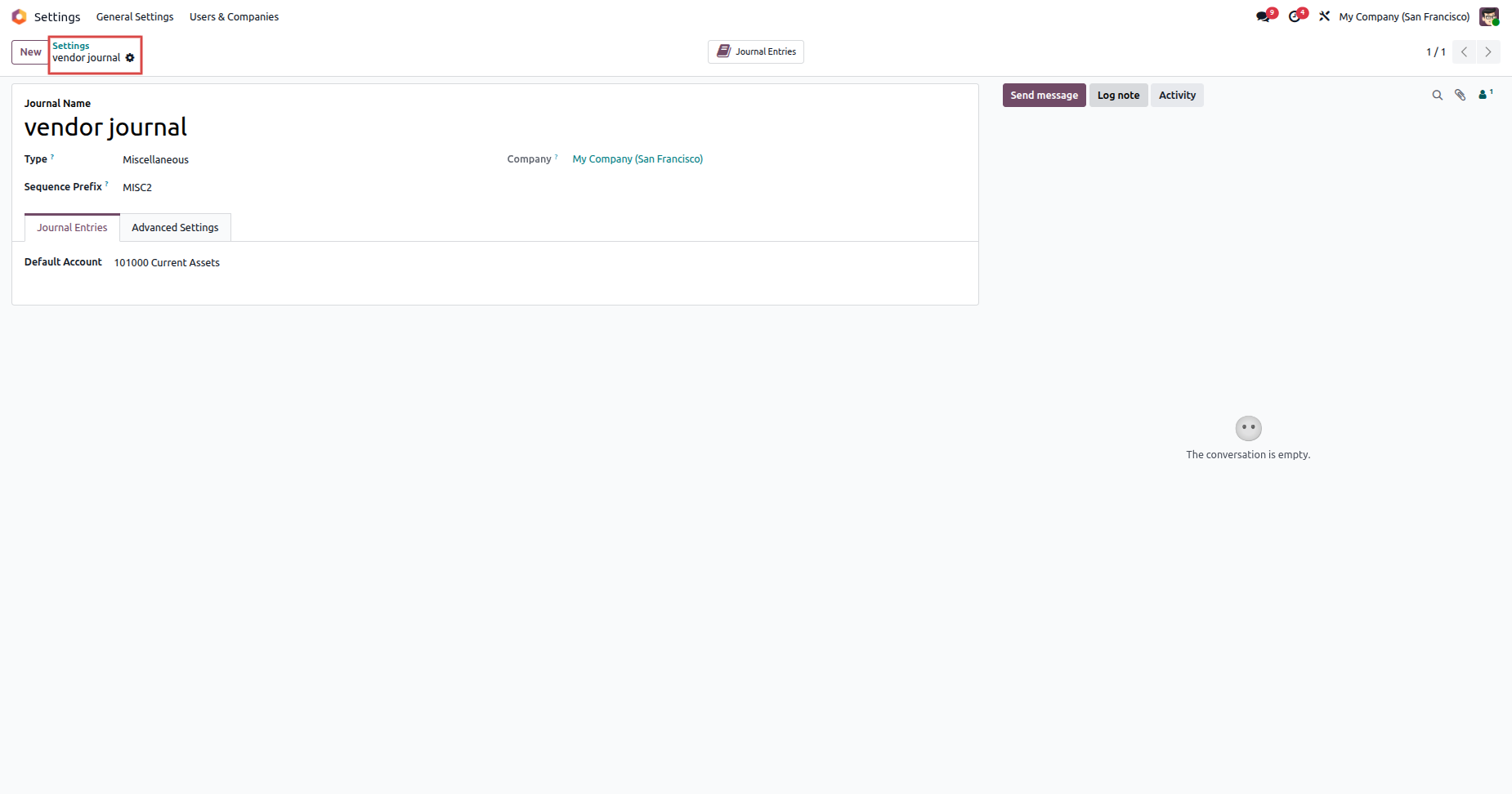Open the activities clock icon

(x=1296, y=16)
